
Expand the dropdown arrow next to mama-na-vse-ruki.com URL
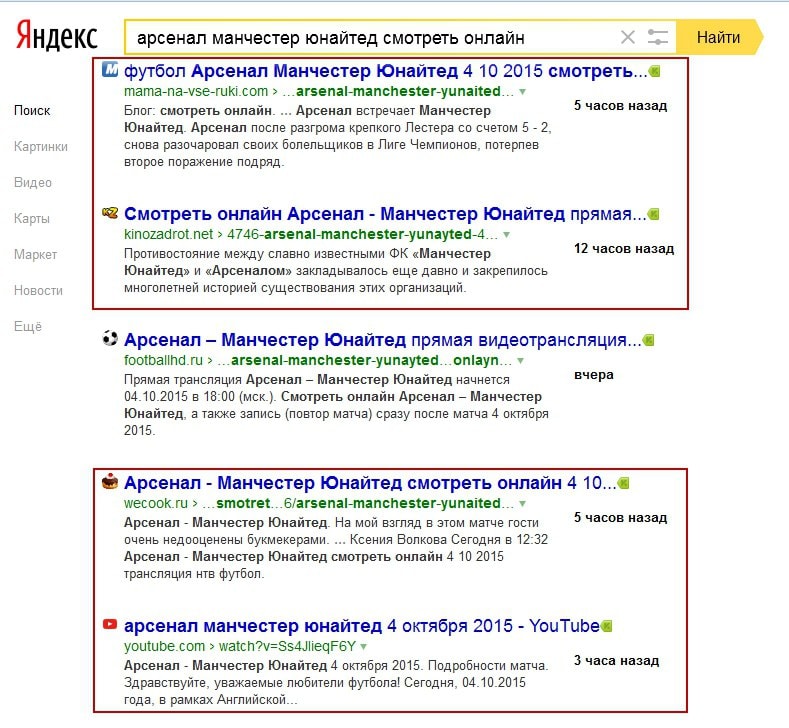[x=522, y=92]
